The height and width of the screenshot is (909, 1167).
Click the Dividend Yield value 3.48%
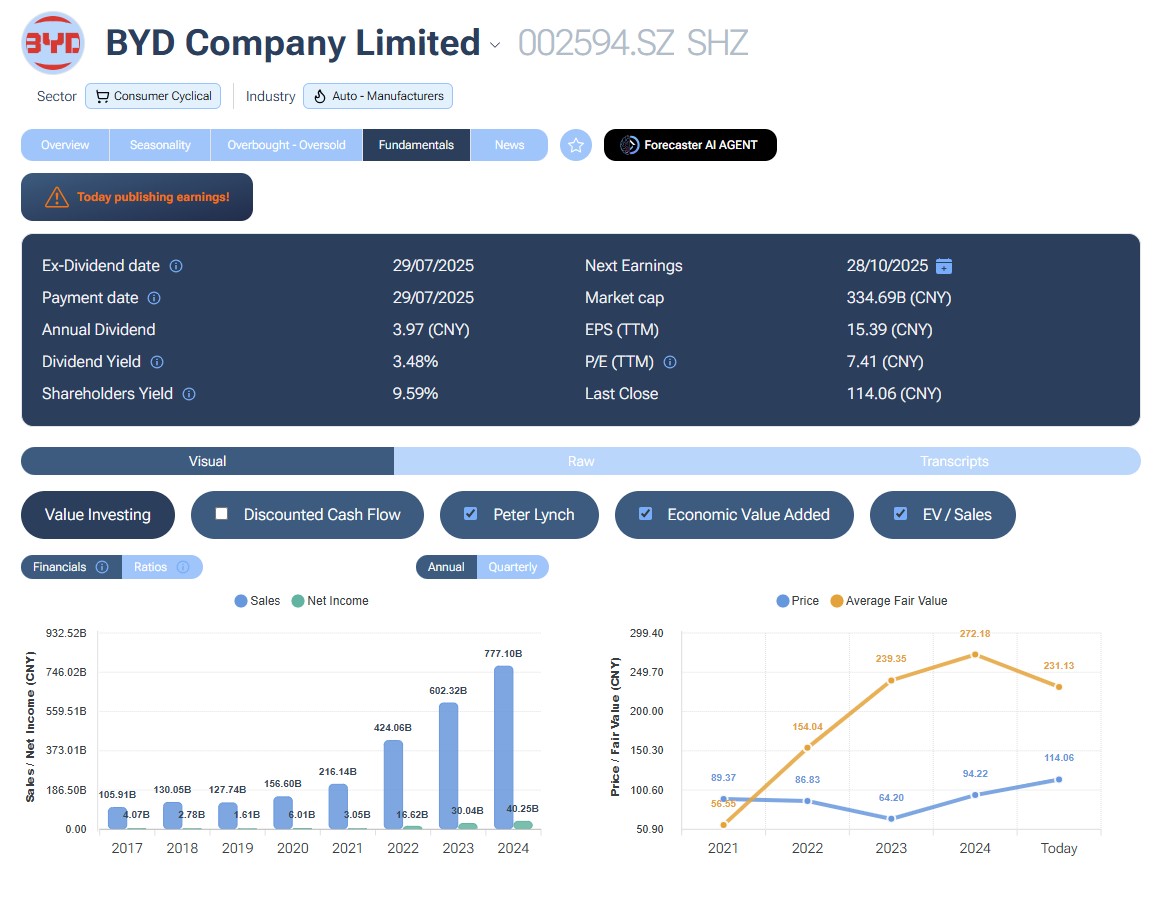pyautogui.click(x=415, y=362)
